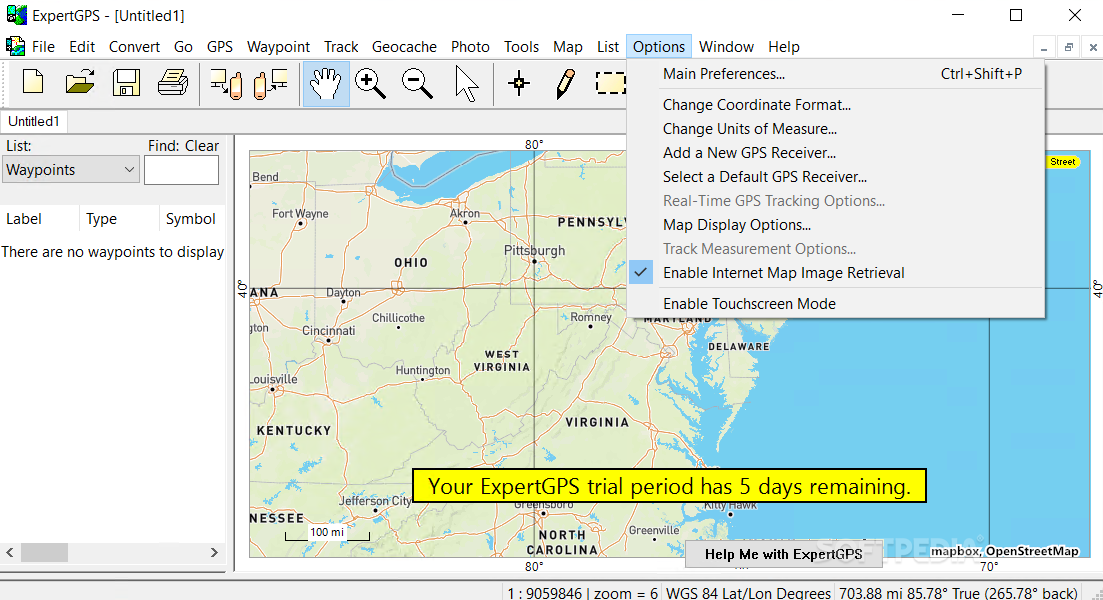Print the map with the printer icon
1103x600 pixels.
click(173, 83)
